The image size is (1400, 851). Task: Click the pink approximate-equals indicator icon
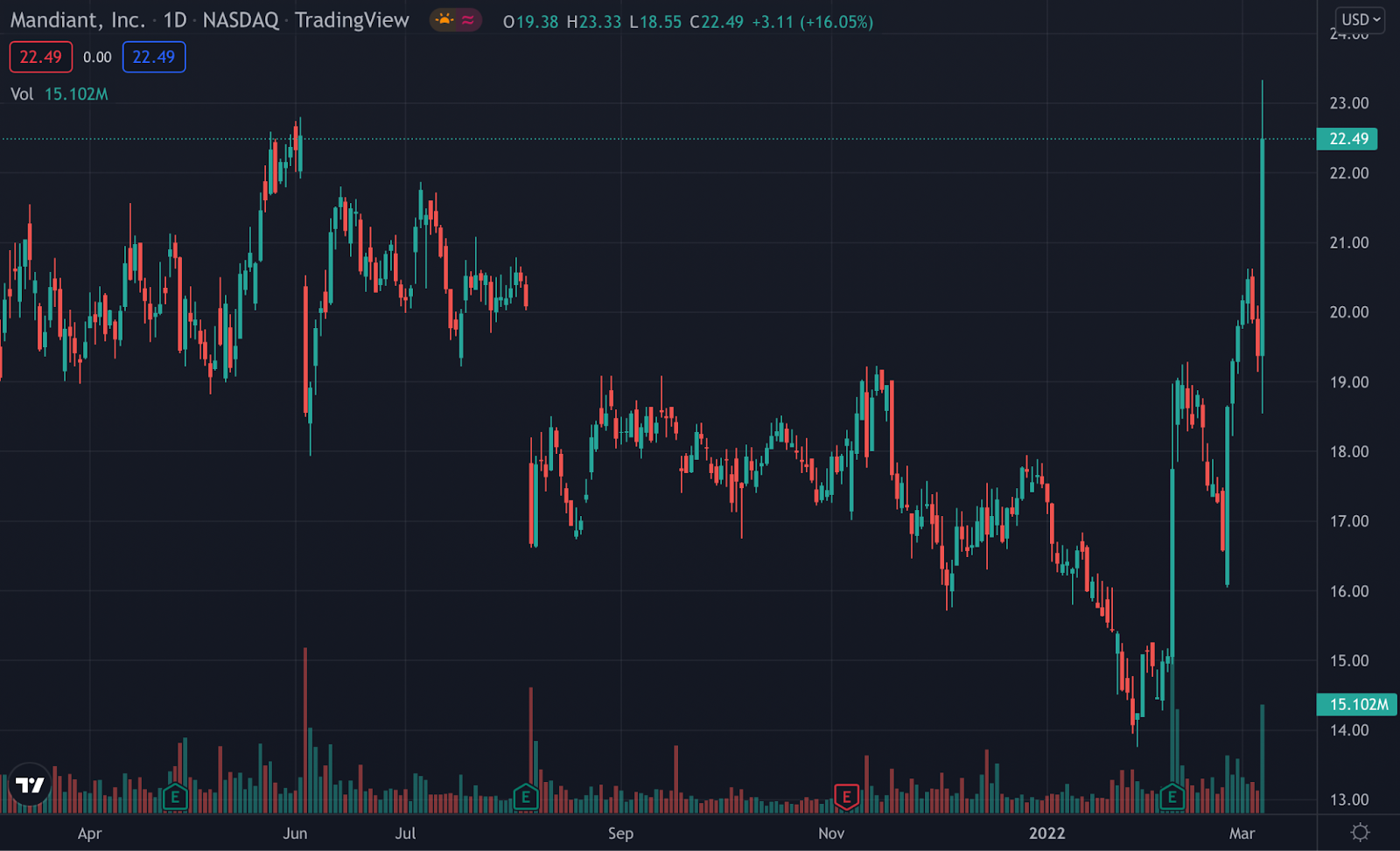click(468, 20)
